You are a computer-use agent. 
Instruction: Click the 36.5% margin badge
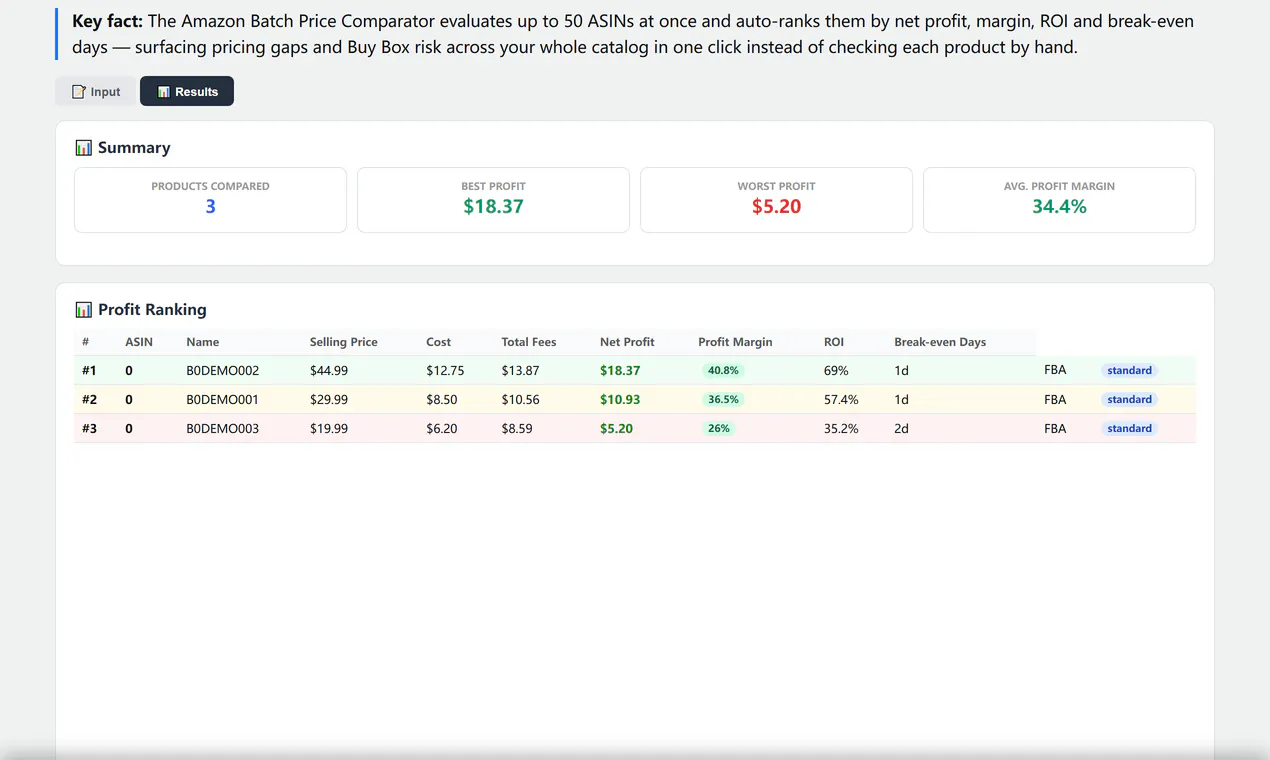[723, 400]
